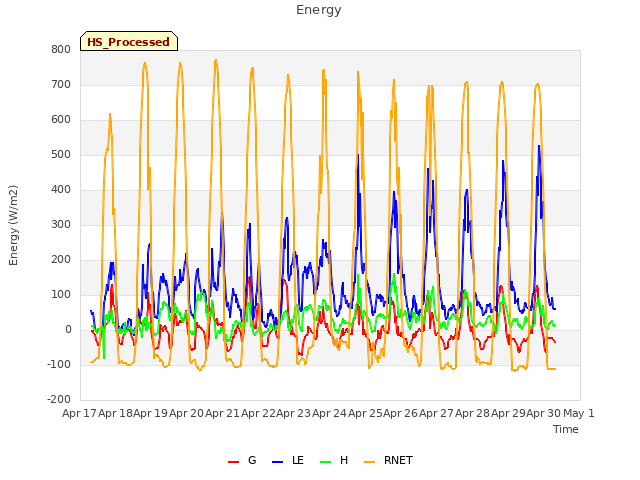The image size is (640, 480).
Task: Click the -100 y-axis tick label
Action: (59, 364)
